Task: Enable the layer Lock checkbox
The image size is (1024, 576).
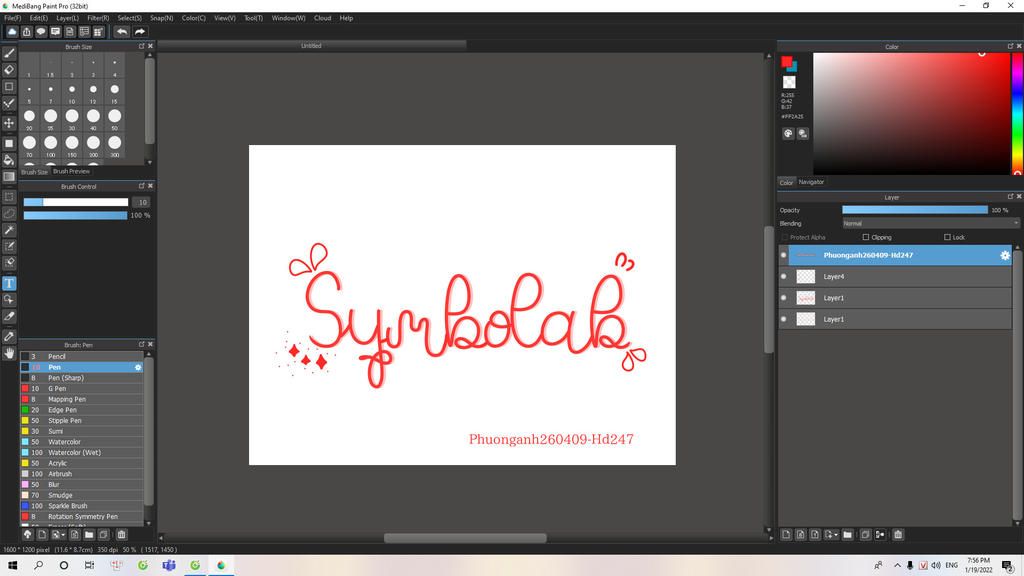Action: point(948,237)
